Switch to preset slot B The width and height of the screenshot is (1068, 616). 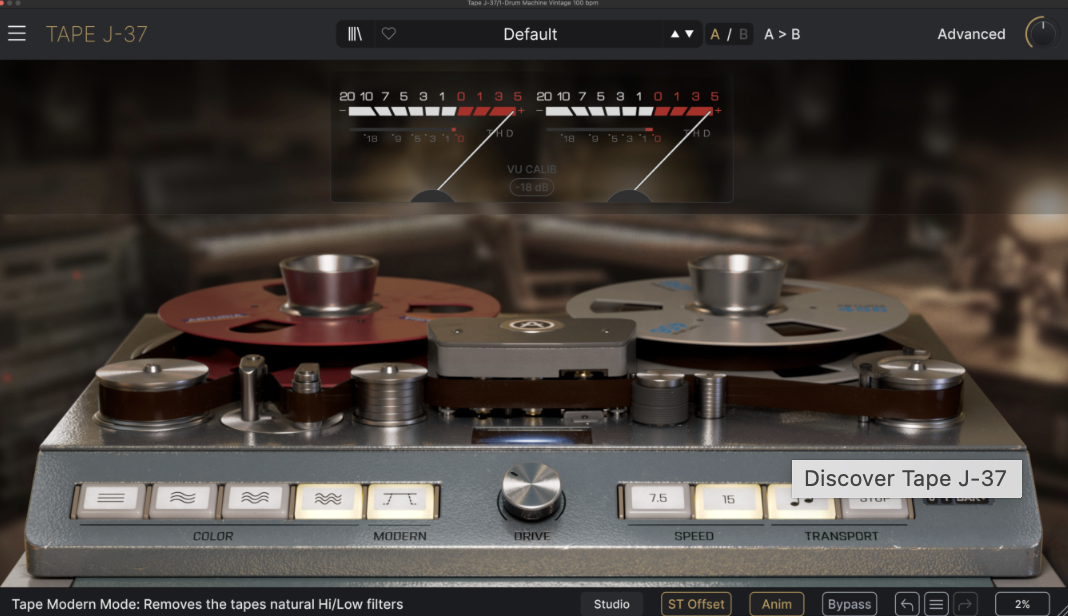pos(743,34)
